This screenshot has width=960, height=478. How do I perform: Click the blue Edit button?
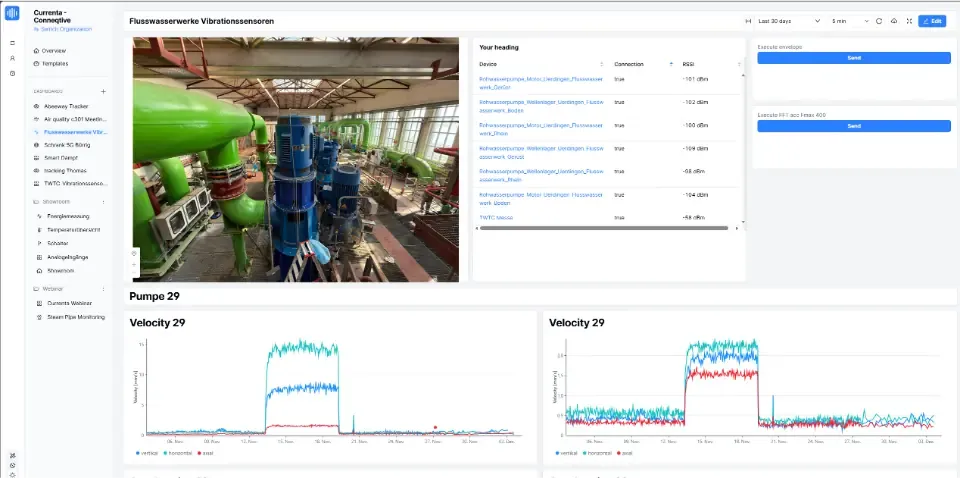[x=932, y=21]
